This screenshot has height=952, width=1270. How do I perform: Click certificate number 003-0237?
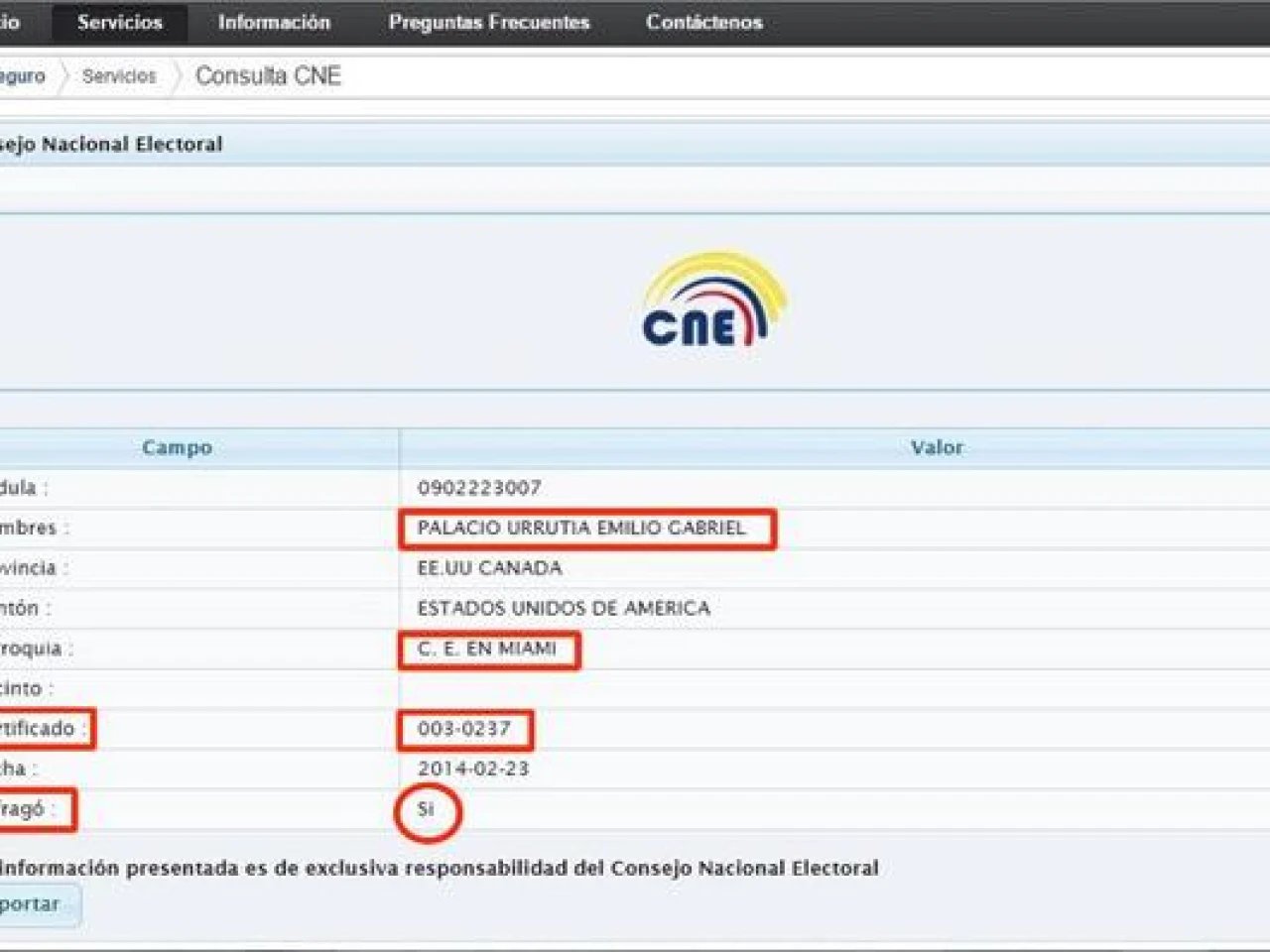[463, 729]
